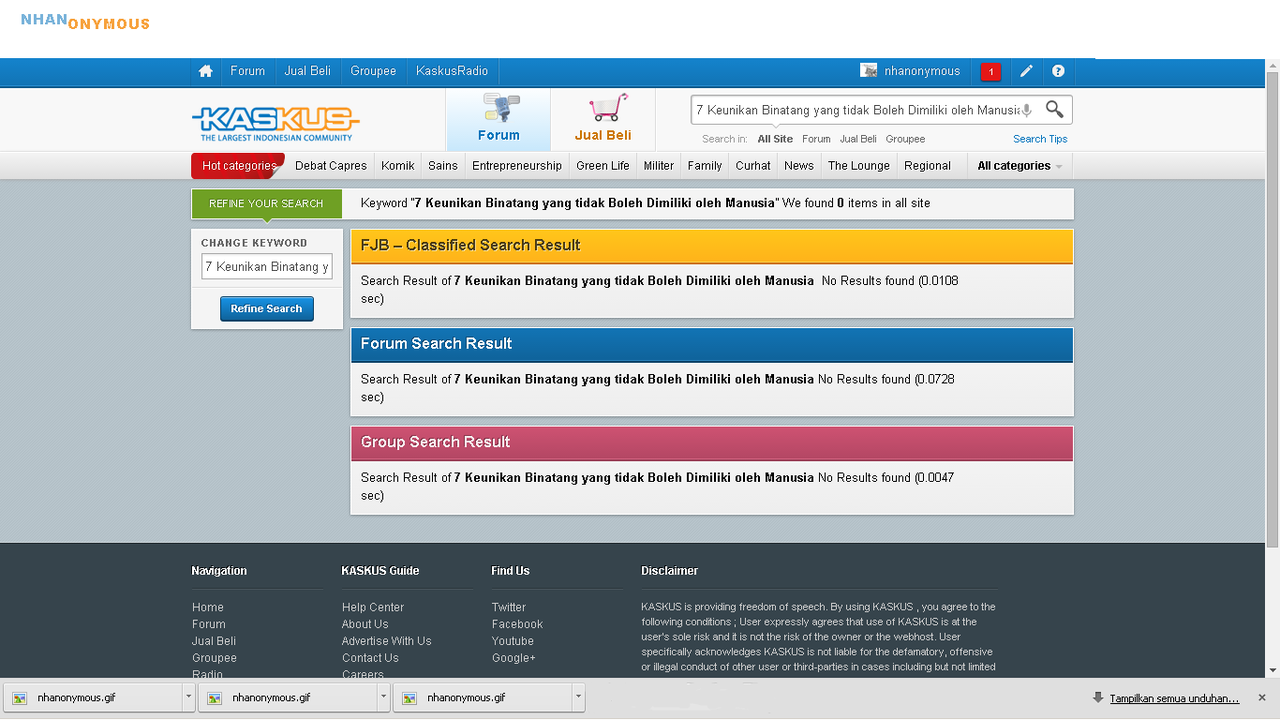Open the Curhat category
The width and height of the screenshot is (1280, 720).
pyautogui.click(x=753, y=166)
